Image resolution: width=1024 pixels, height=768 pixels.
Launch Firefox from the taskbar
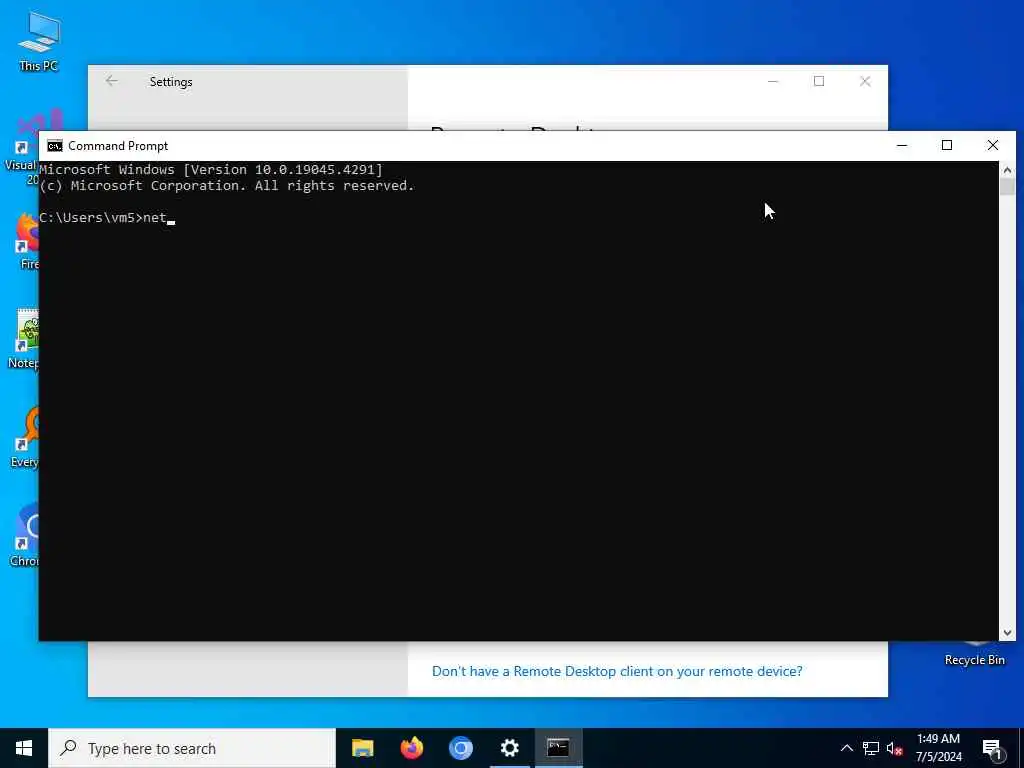(411, 748)
